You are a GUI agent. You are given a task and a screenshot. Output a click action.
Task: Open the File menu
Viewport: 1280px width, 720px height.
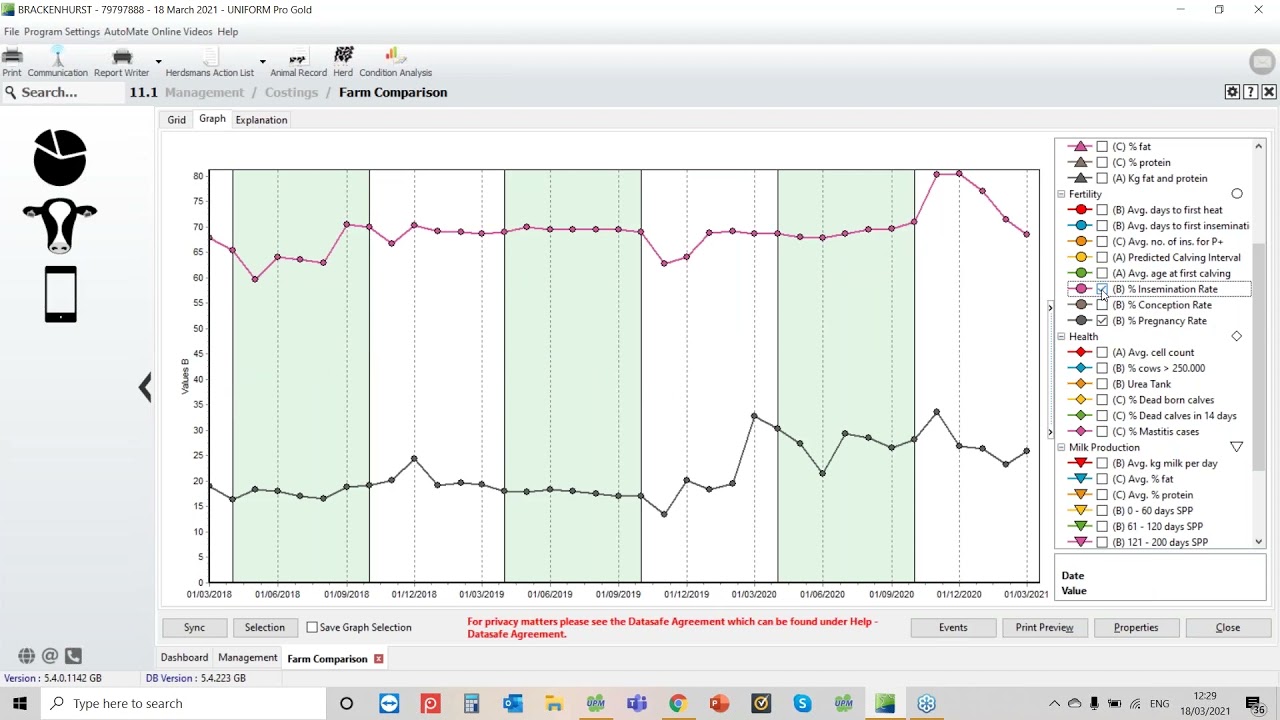coord(11,32)
